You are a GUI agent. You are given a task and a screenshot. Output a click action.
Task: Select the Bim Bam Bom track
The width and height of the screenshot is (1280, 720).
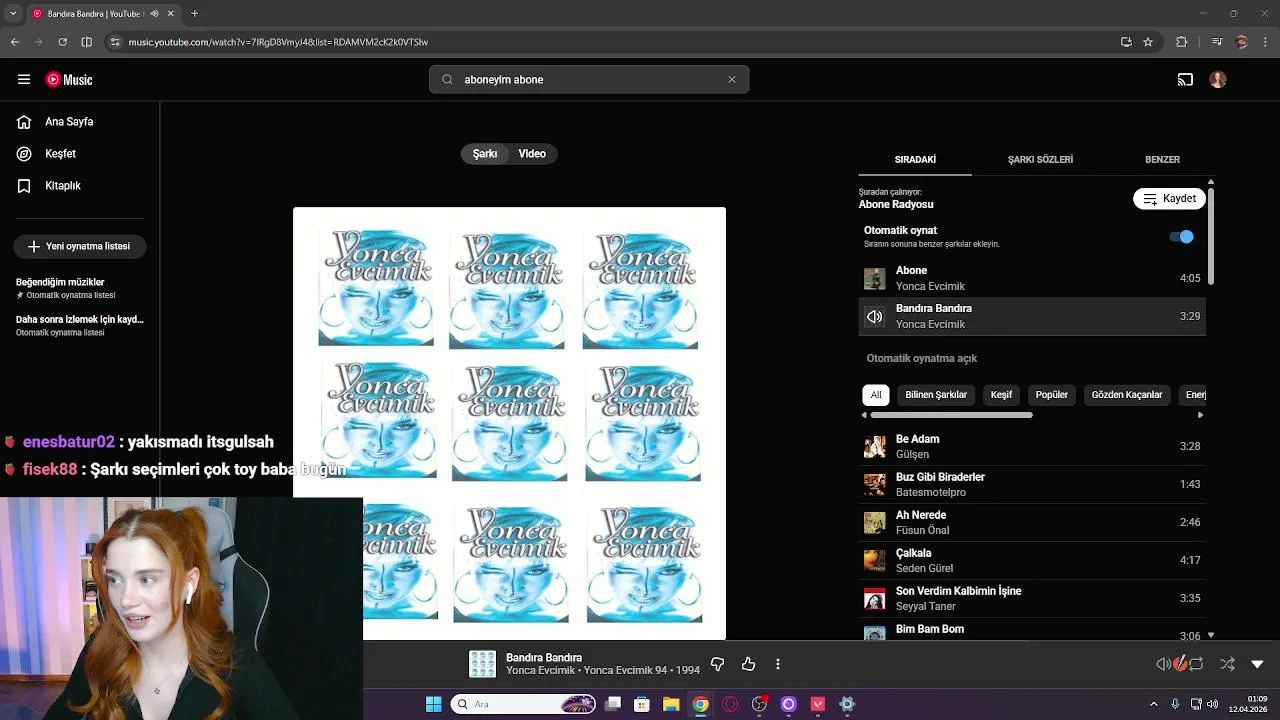click(x=1032, y=630)
